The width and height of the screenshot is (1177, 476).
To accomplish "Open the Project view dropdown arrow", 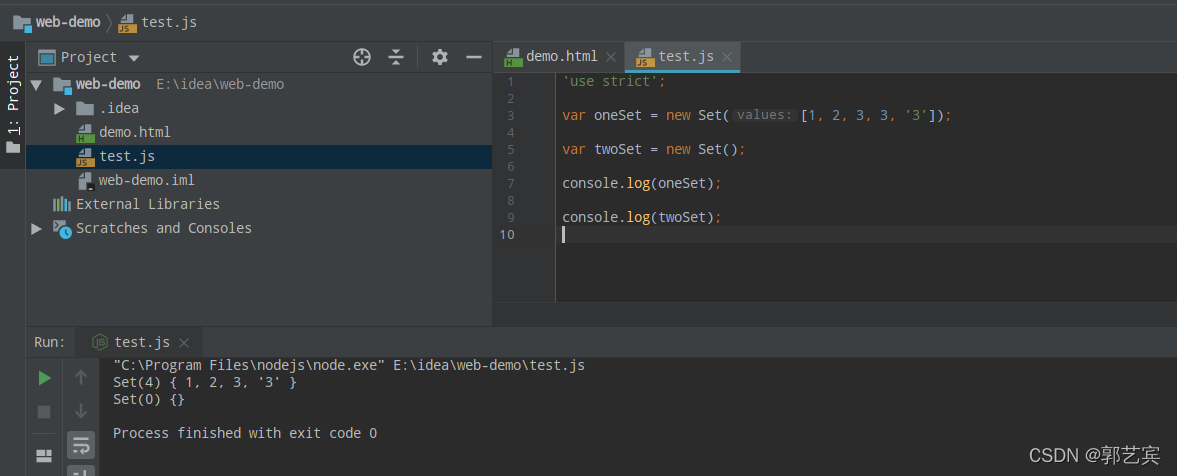I will (x=134, y=58).
